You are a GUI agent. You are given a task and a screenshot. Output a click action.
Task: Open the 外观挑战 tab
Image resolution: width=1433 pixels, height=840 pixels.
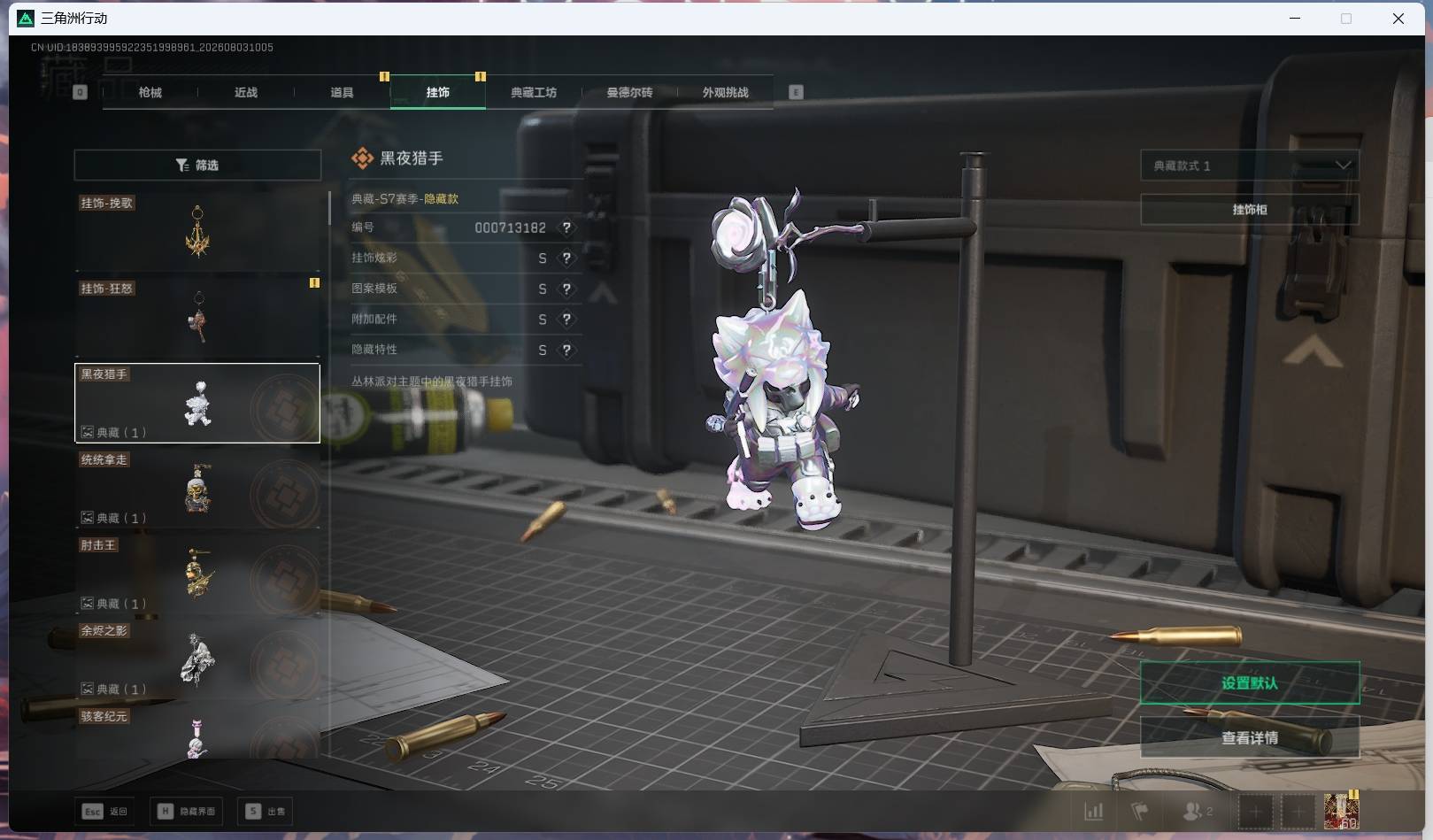725,92
